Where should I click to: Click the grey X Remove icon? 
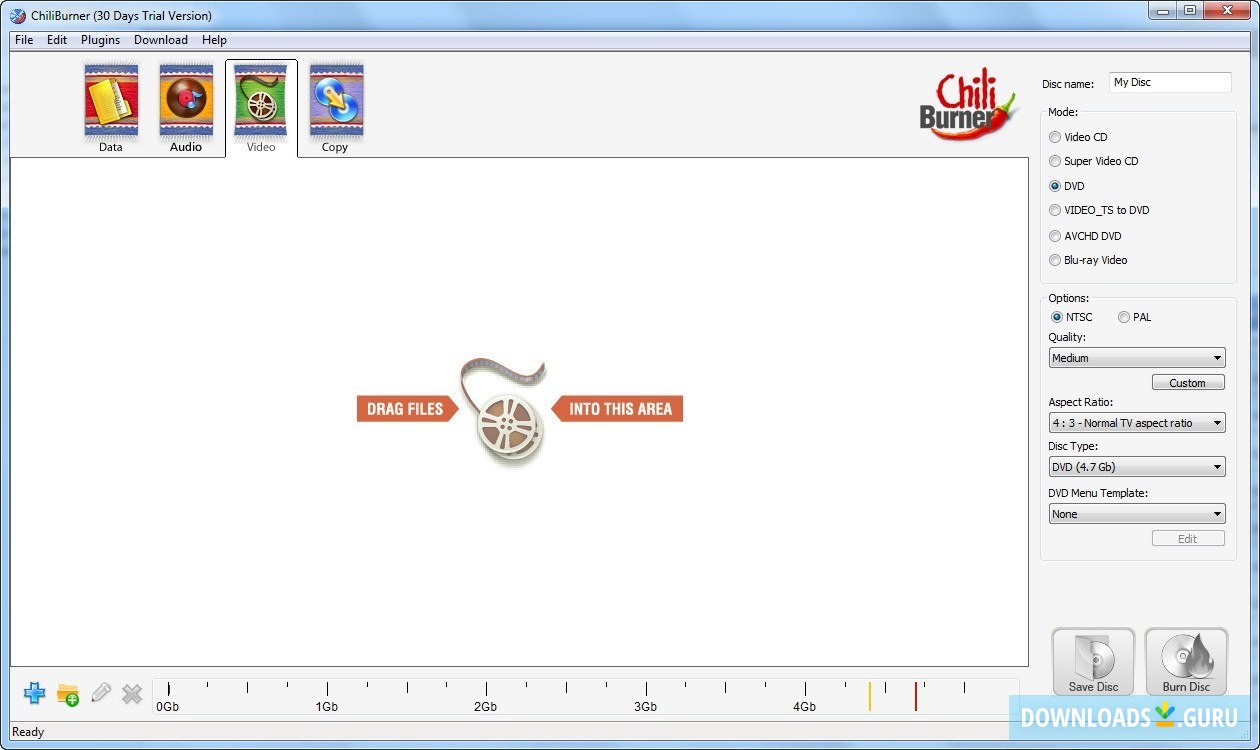pos(132,693)
